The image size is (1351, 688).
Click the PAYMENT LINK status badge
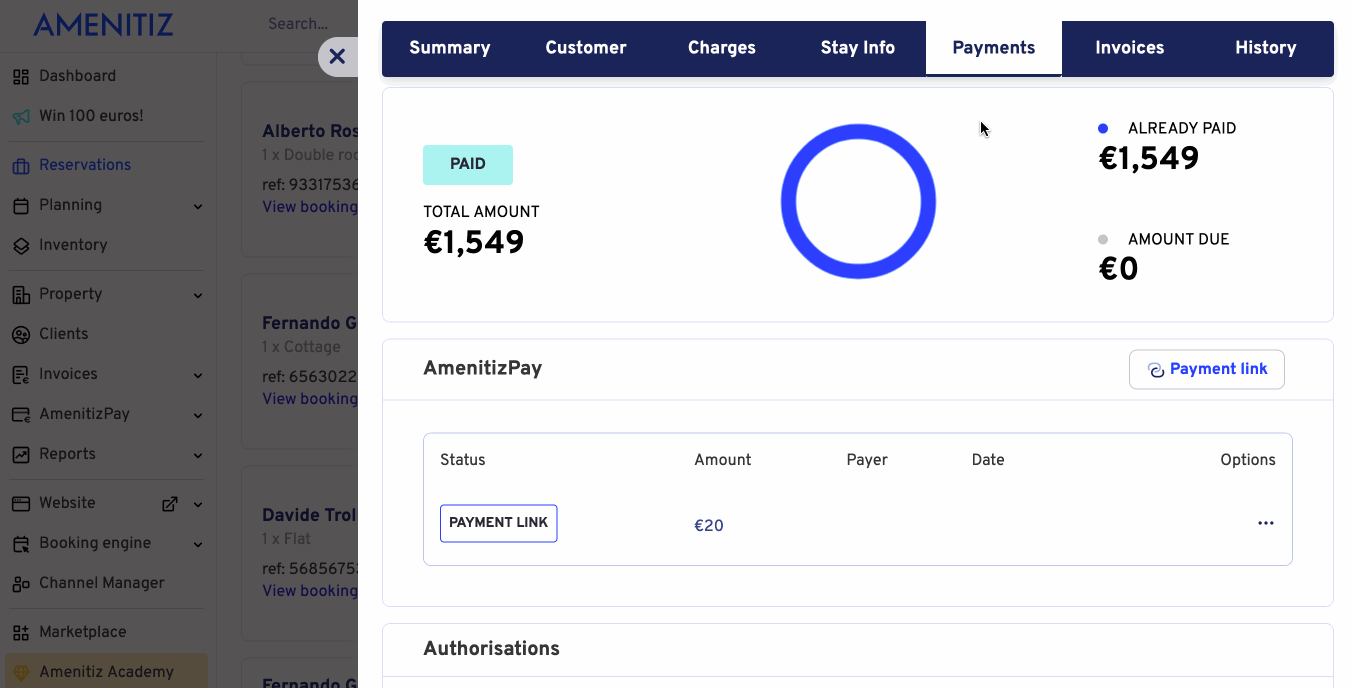[x=499, y=523]
